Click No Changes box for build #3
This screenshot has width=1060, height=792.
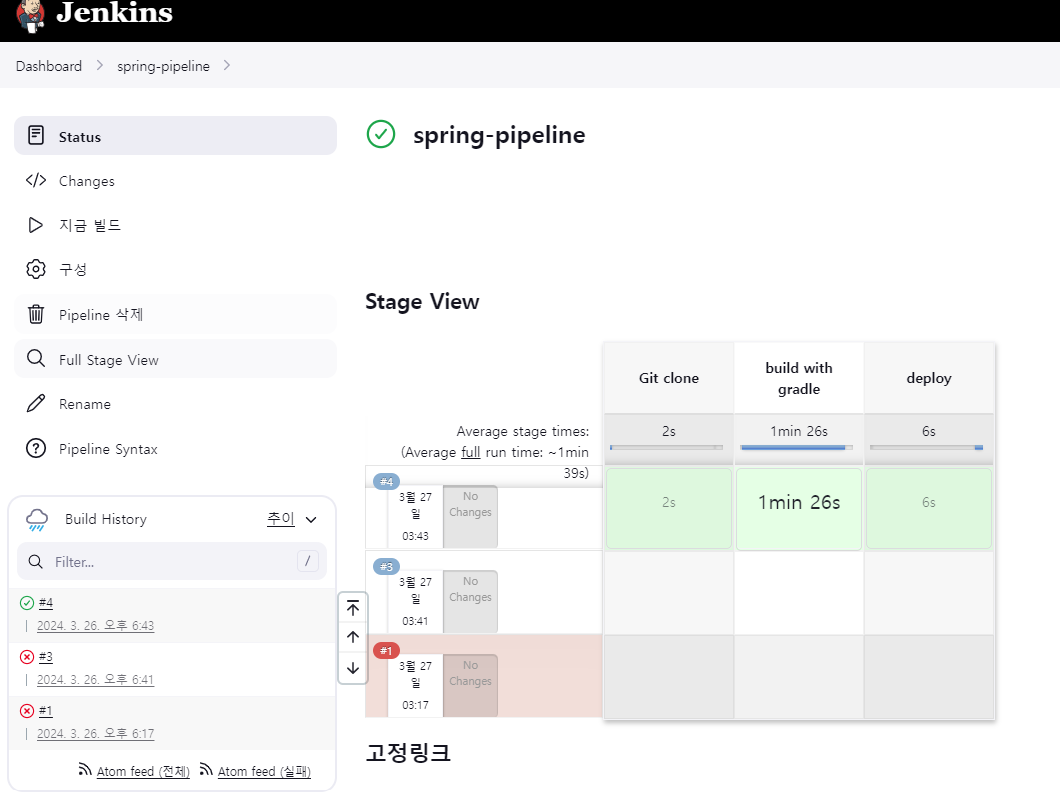click(x=471, y=601)
